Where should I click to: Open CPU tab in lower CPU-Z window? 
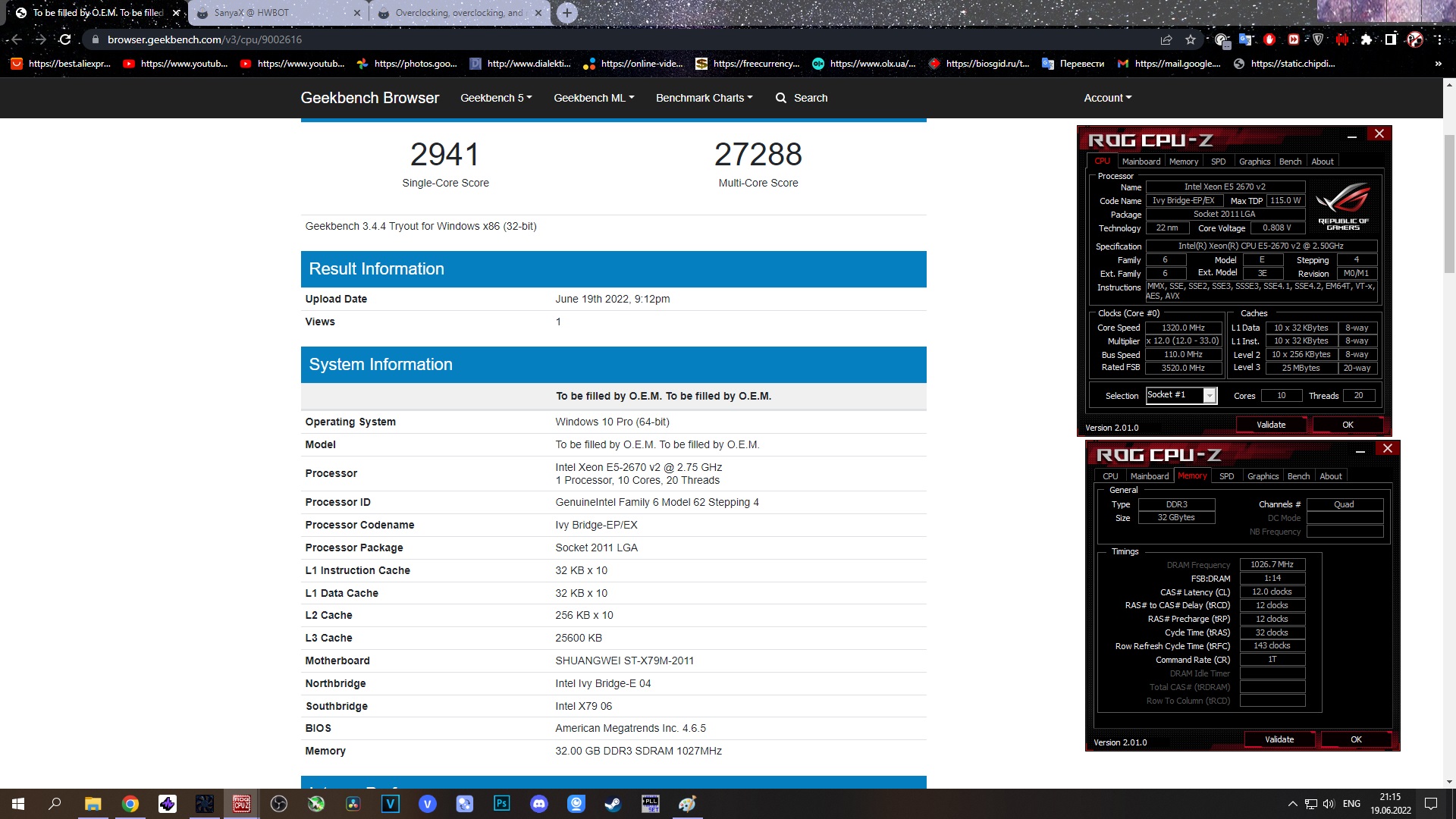click(1110, 476)
